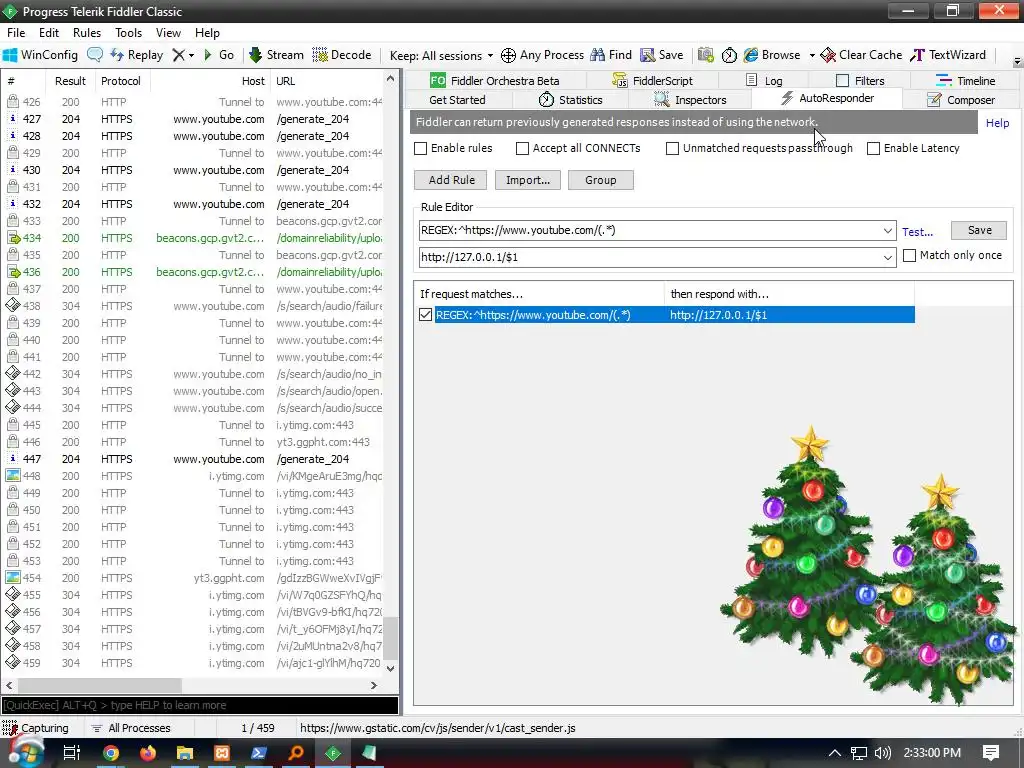The image size is (1024, 768).
Task: Sort sessions by Result column
Action: point(70,81)
